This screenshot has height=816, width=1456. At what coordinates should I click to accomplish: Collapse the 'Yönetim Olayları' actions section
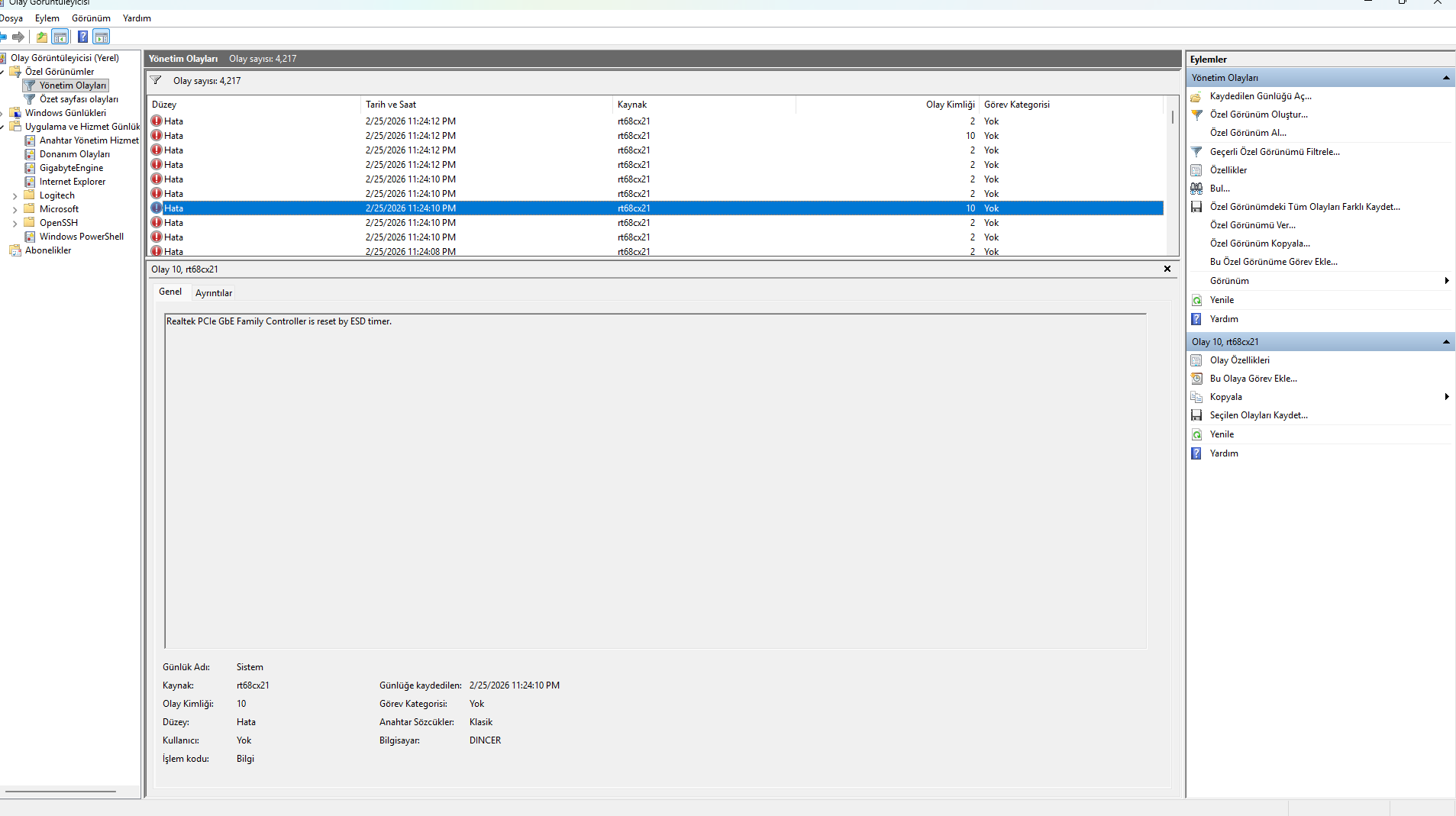coord(1446,78)
